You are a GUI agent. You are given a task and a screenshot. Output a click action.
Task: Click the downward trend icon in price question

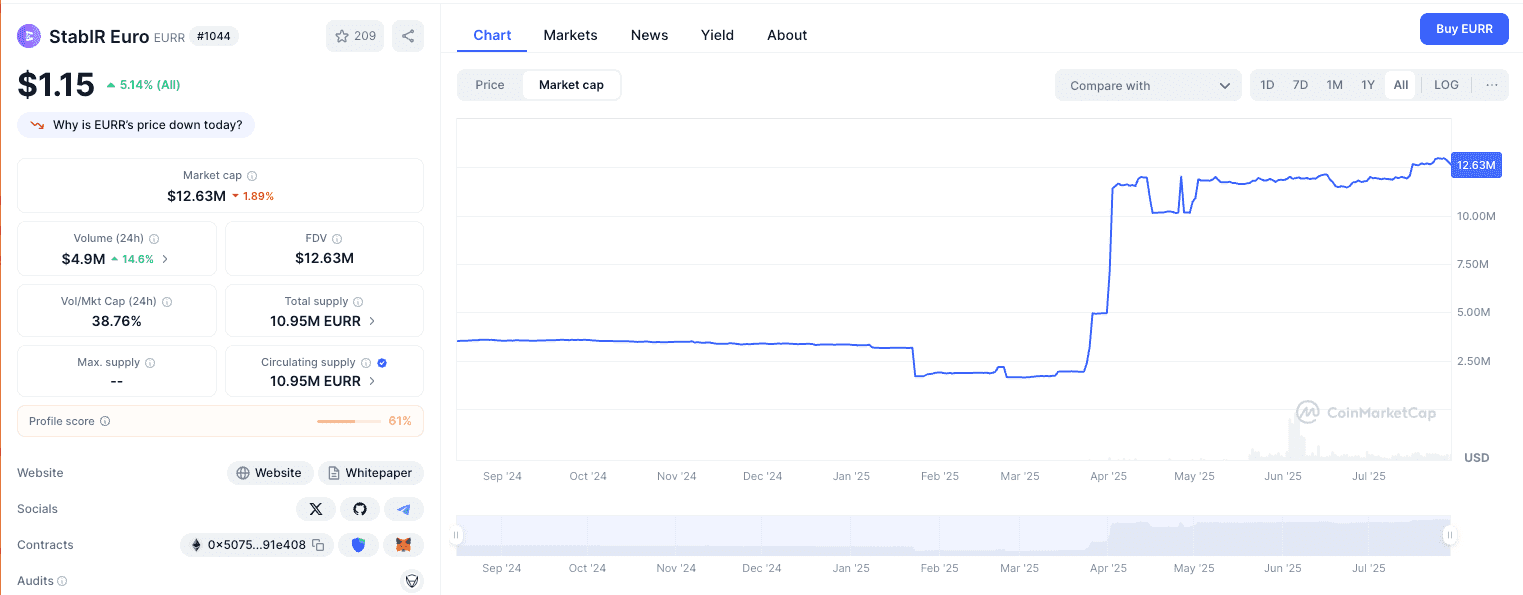tap(38, 125)
